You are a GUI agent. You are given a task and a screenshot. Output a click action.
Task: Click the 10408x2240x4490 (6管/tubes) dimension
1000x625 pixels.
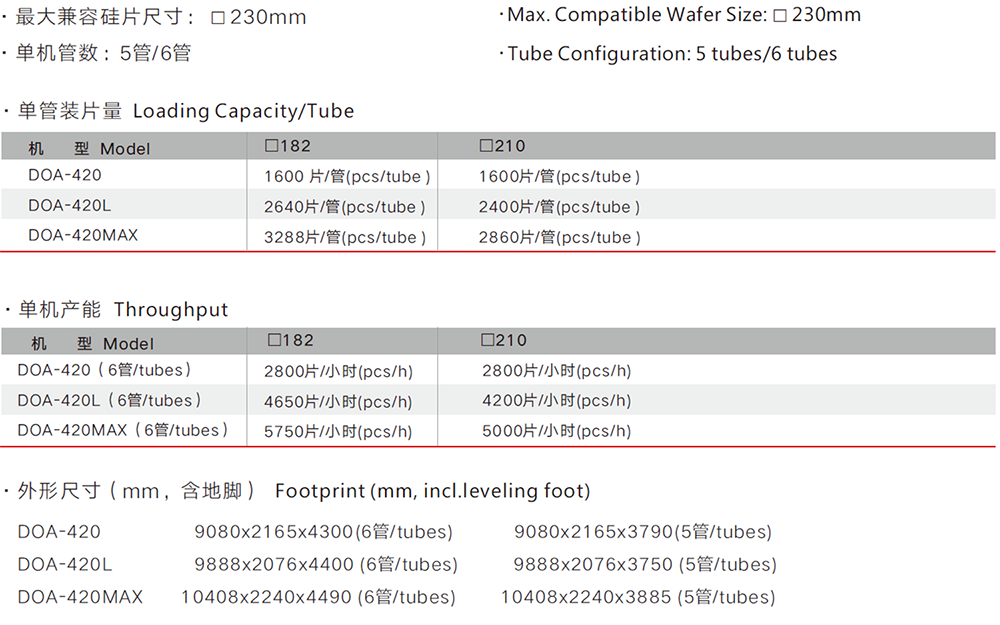tap(318, 598)
